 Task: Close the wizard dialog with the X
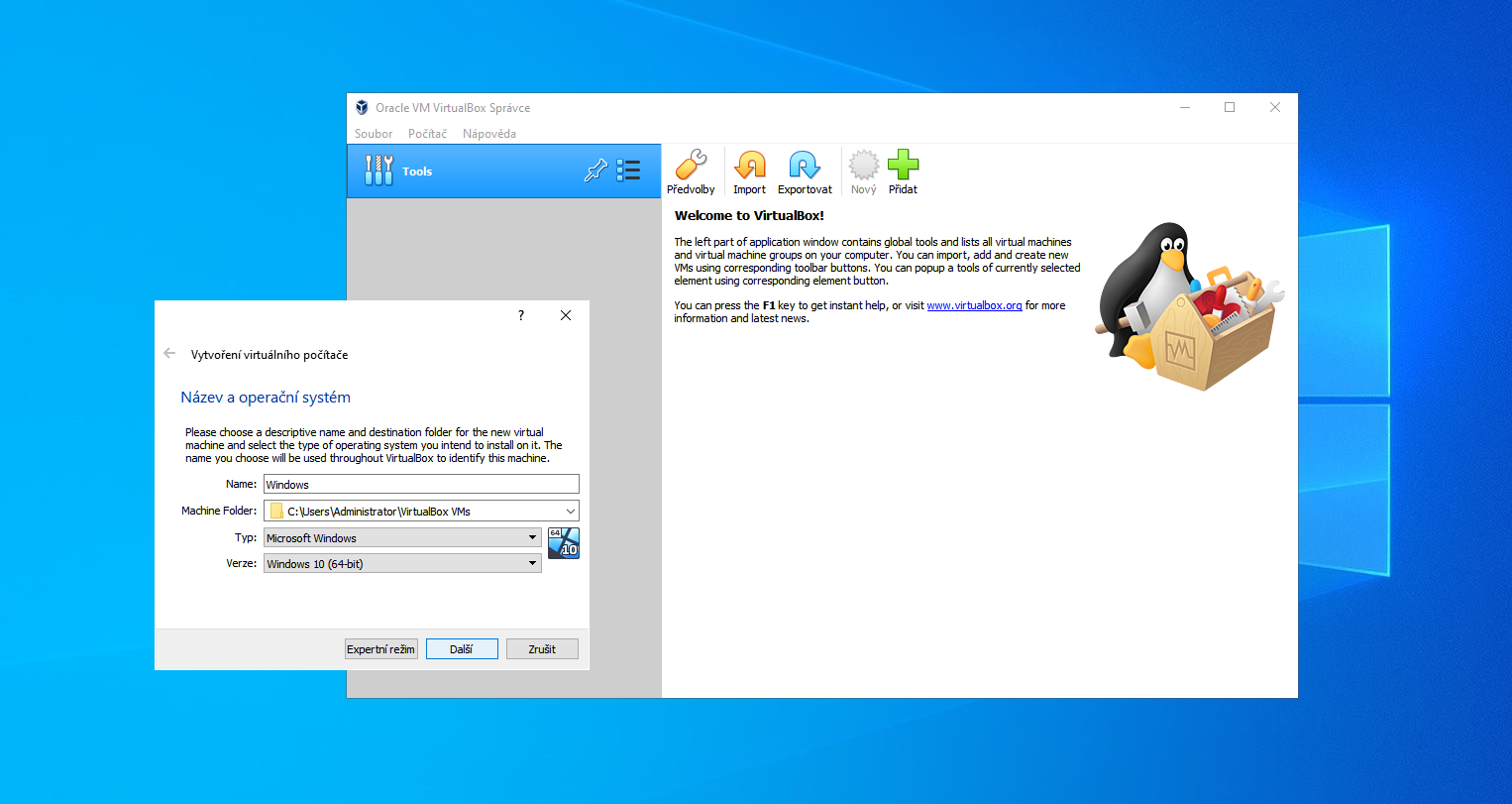point(566,315)
